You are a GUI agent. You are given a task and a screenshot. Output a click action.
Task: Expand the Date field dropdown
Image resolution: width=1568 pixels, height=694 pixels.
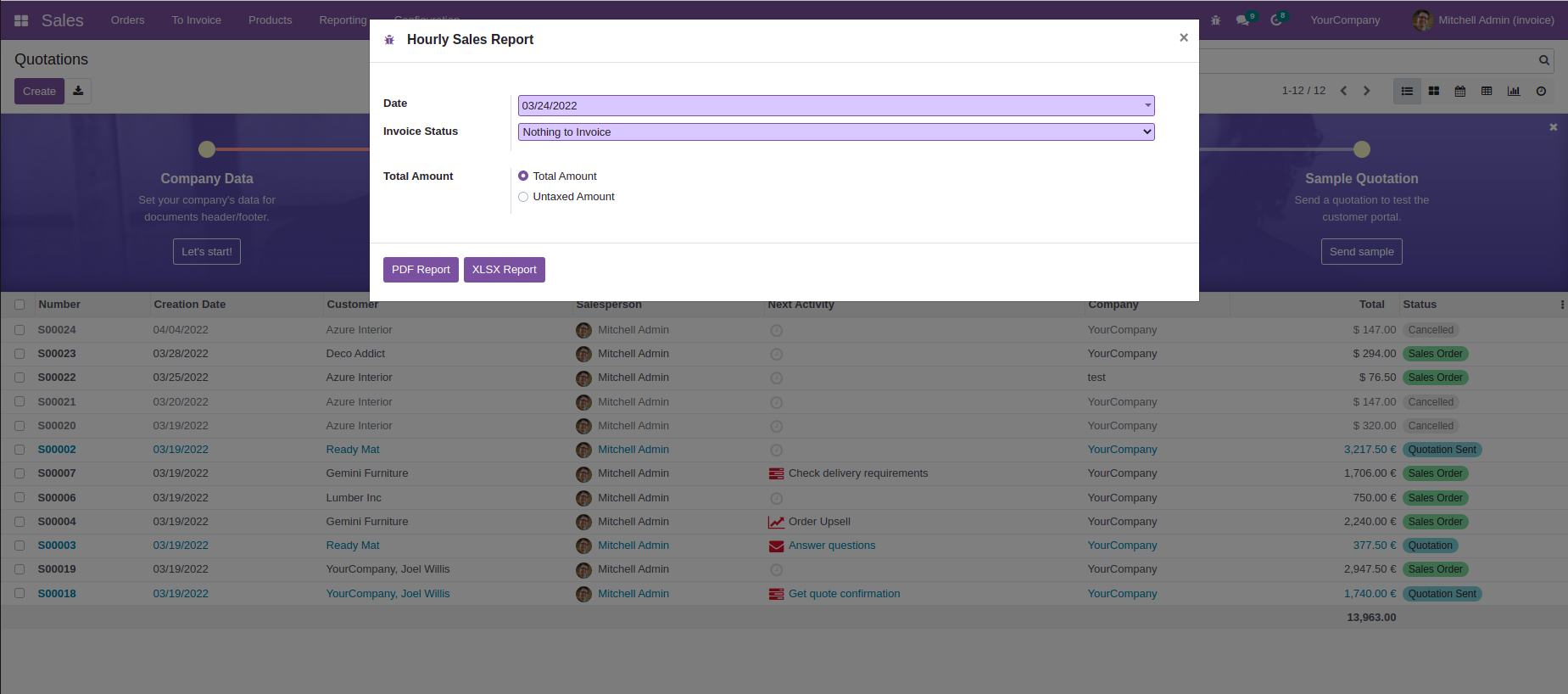tap(1147, 105)
